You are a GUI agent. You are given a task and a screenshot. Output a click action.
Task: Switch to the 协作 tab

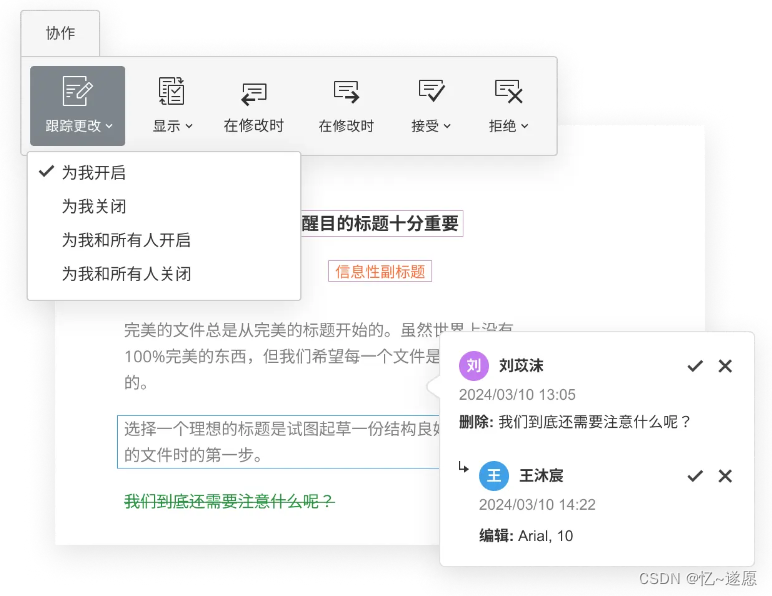[x=60, y=33]
